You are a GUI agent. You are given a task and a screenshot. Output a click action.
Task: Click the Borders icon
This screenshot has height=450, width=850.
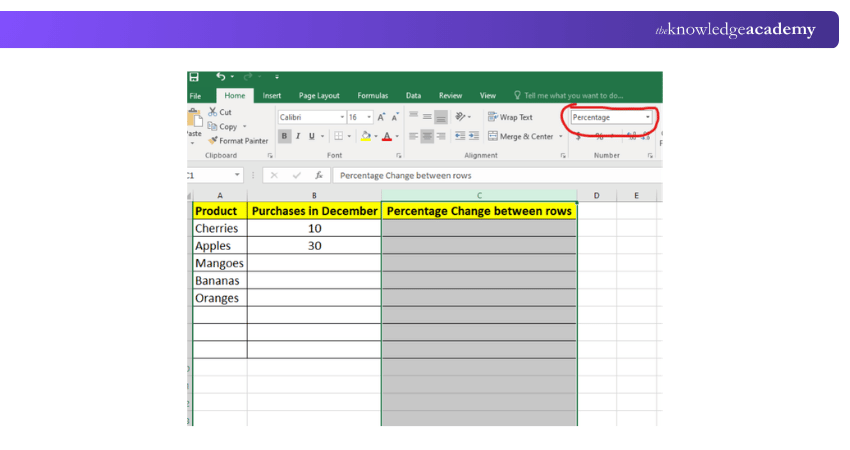point(339,136)
